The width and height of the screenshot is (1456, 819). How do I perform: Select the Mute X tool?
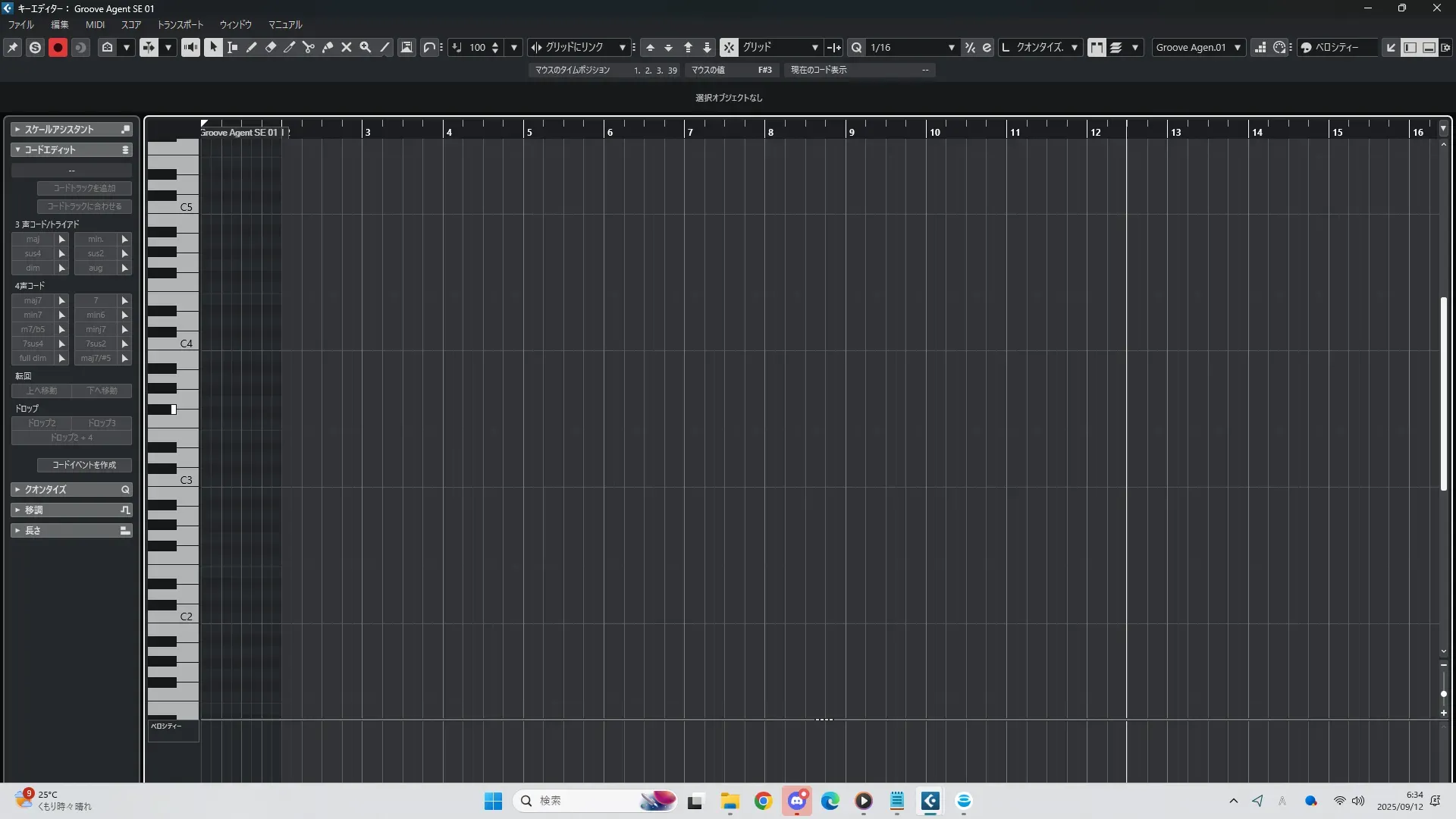[x=347, y=48]
